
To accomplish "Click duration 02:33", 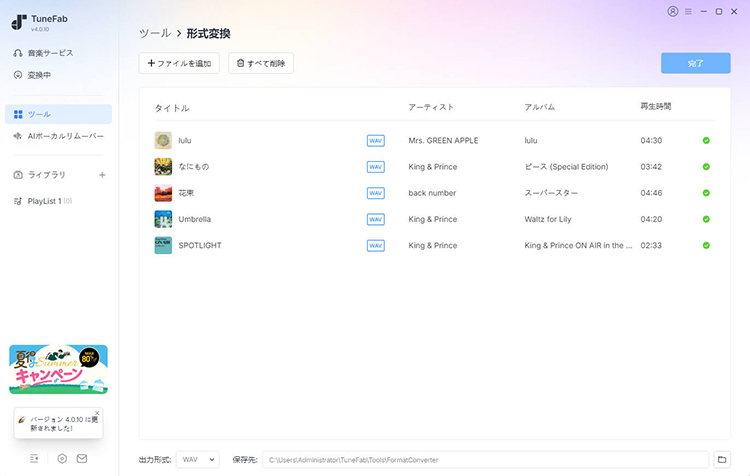I will 651,245.
